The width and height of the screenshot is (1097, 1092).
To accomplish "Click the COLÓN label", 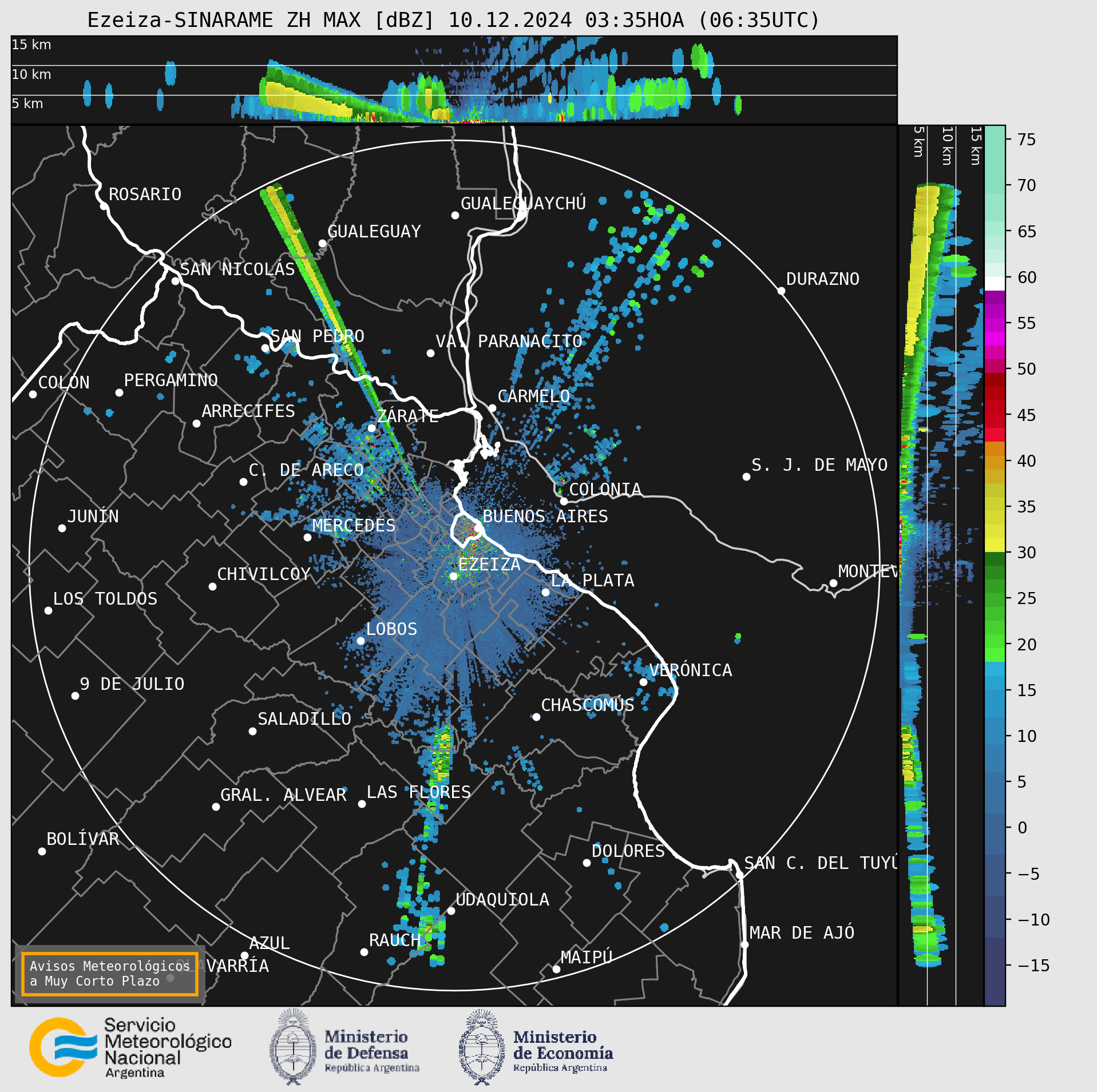I will coord(64,383).
